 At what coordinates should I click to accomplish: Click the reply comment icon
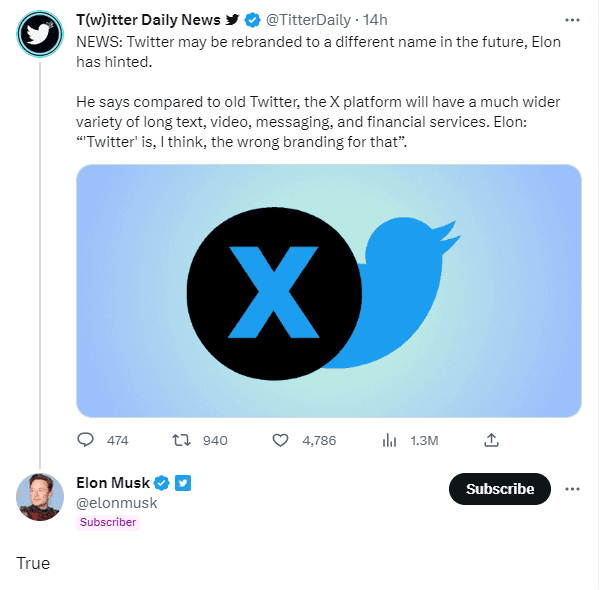click(86, 440)
